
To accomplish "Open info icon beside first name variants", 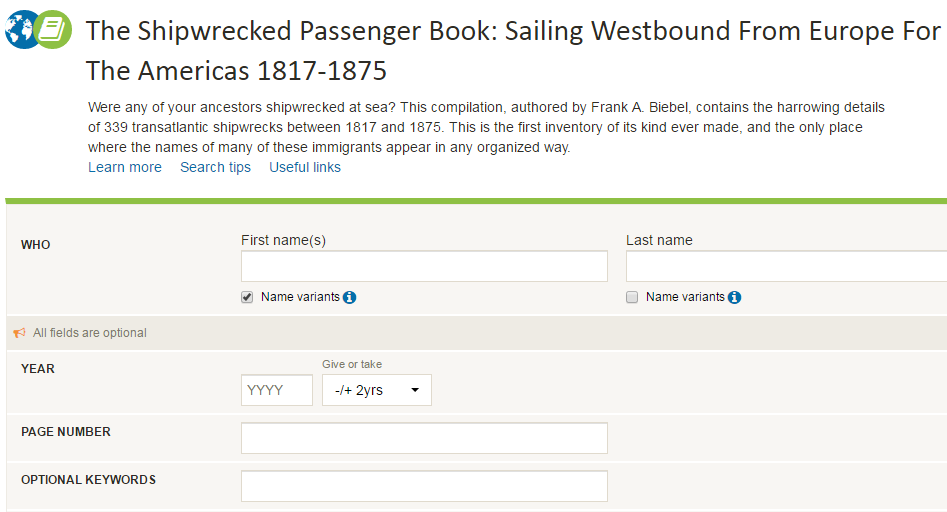I will coord(350,297).
